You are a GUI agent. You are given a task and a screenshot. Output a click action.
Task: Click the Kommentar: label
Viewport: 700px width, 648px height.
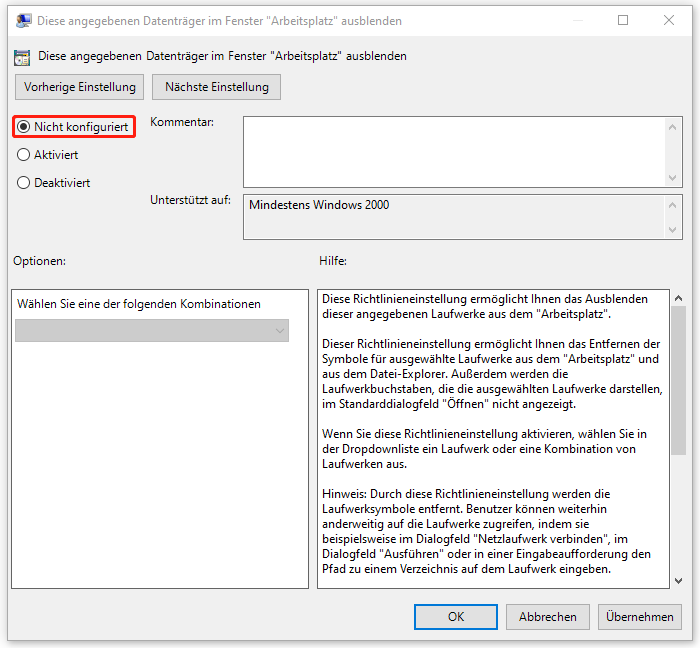pyautogui.click(x=182, y=122)
